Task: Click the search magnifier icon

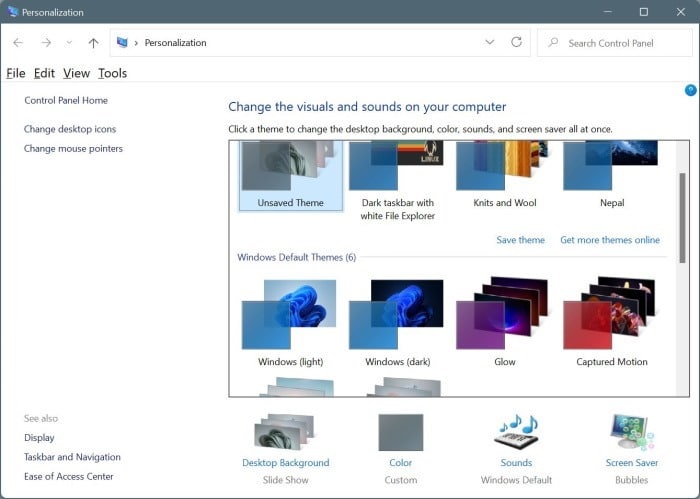Action: tap(553, 42)
